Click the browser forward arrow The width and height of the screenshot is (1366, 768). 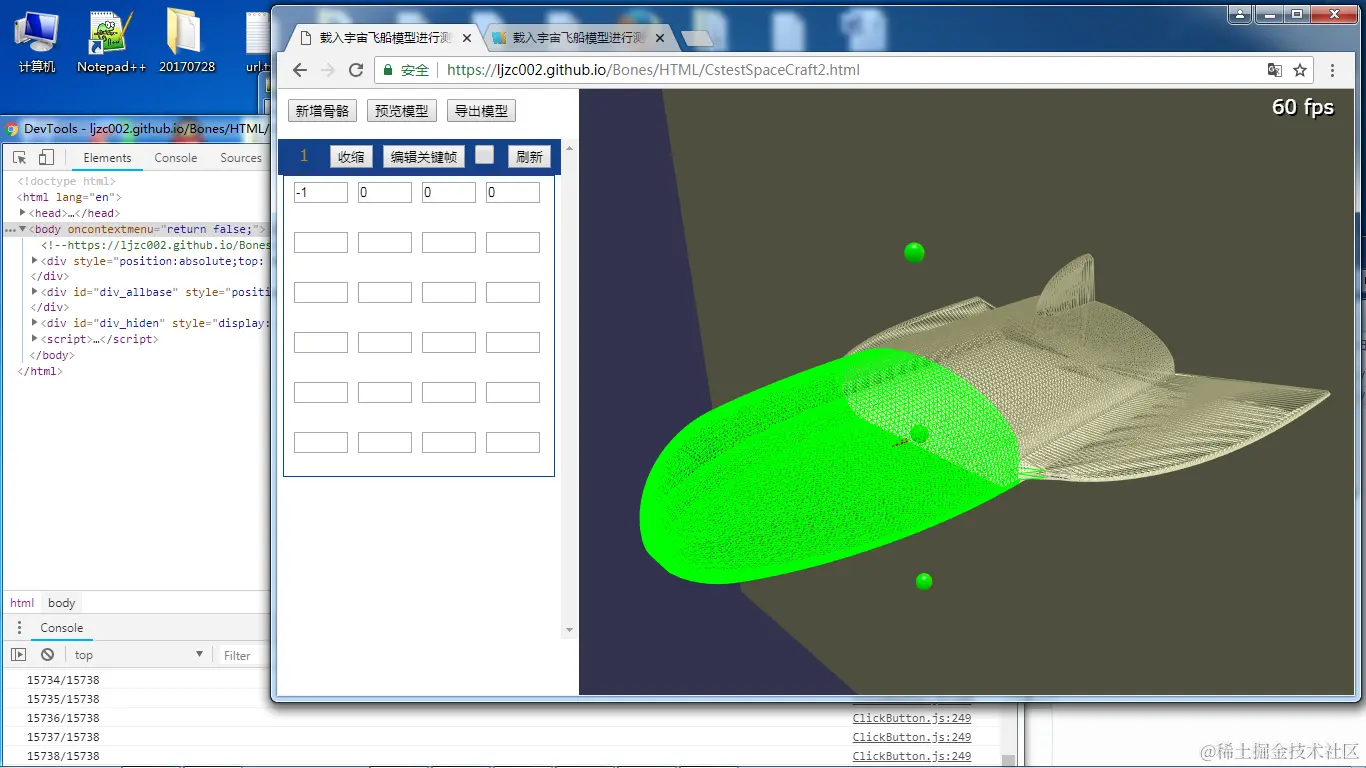[327, 70]
